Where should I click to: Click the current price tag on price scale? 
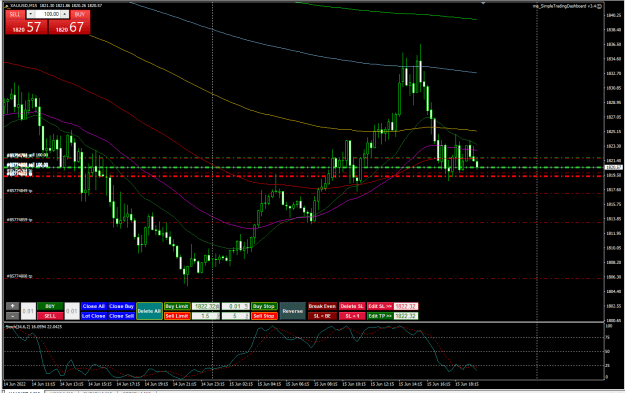click(613, 167)
